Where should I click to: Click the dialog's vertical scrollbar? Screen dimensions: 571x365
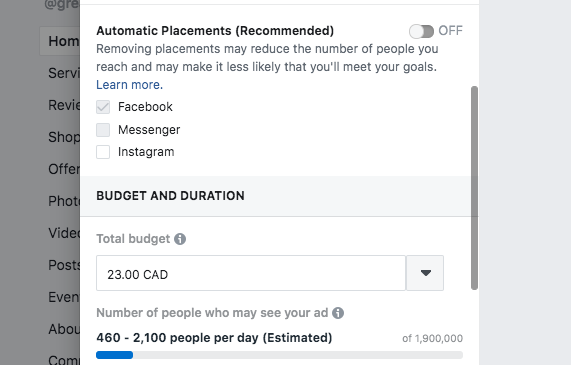(474, 188)
